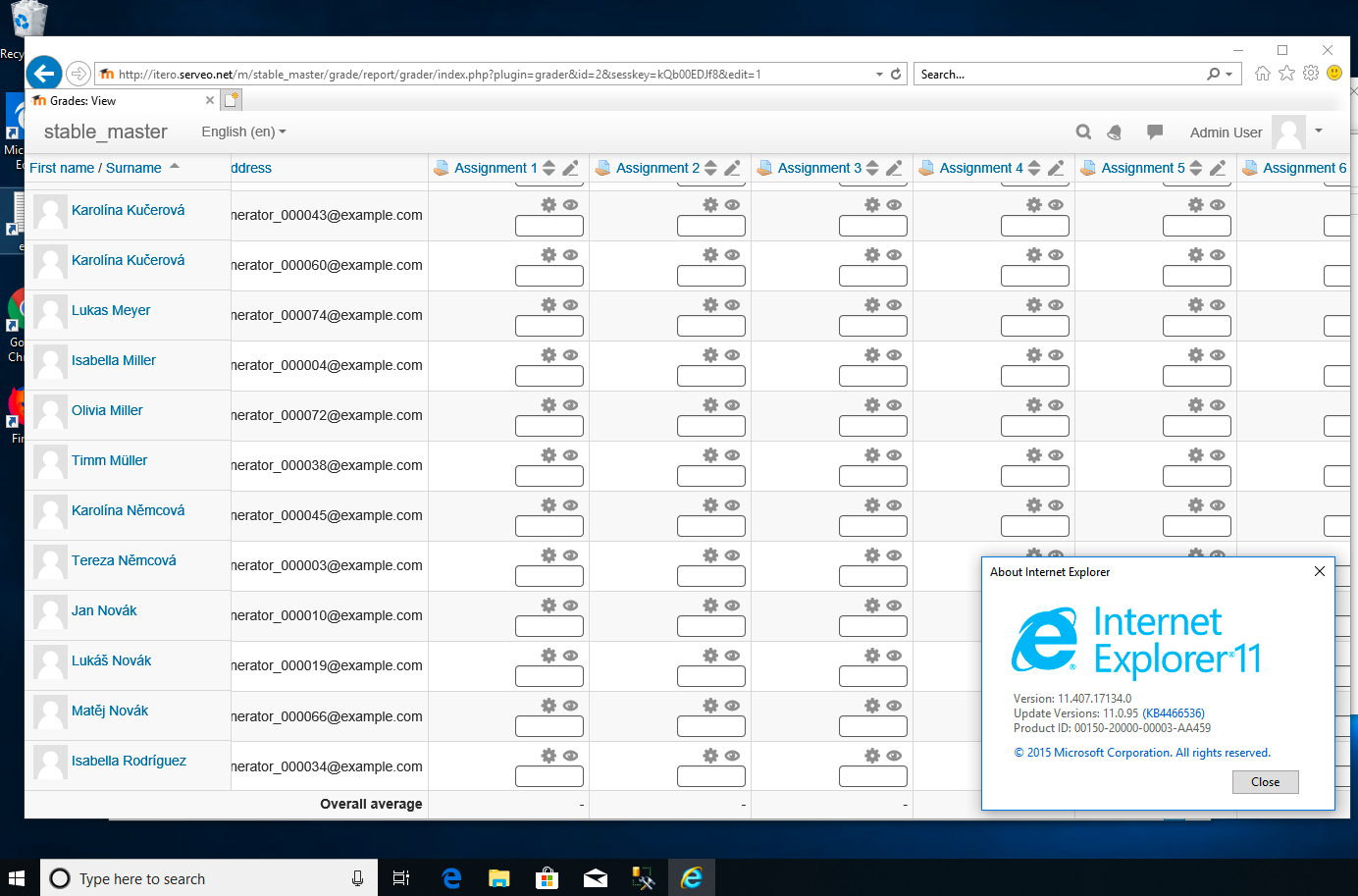Open Lukas Meyer's profile link

(x=111, y=310)
